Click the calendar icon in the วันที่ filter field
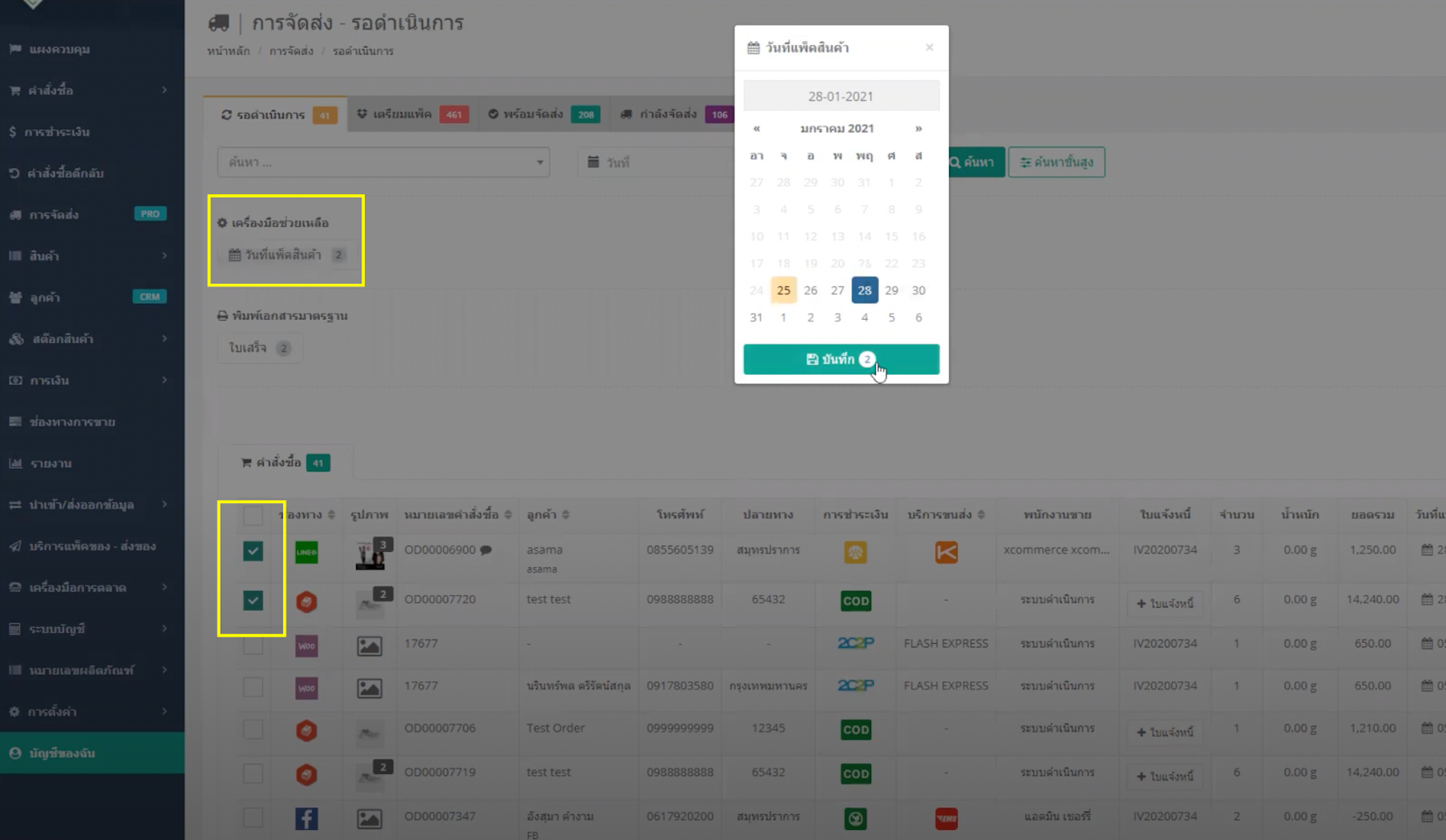Screen dimensions: 1446x840 (x=592, y=162)
